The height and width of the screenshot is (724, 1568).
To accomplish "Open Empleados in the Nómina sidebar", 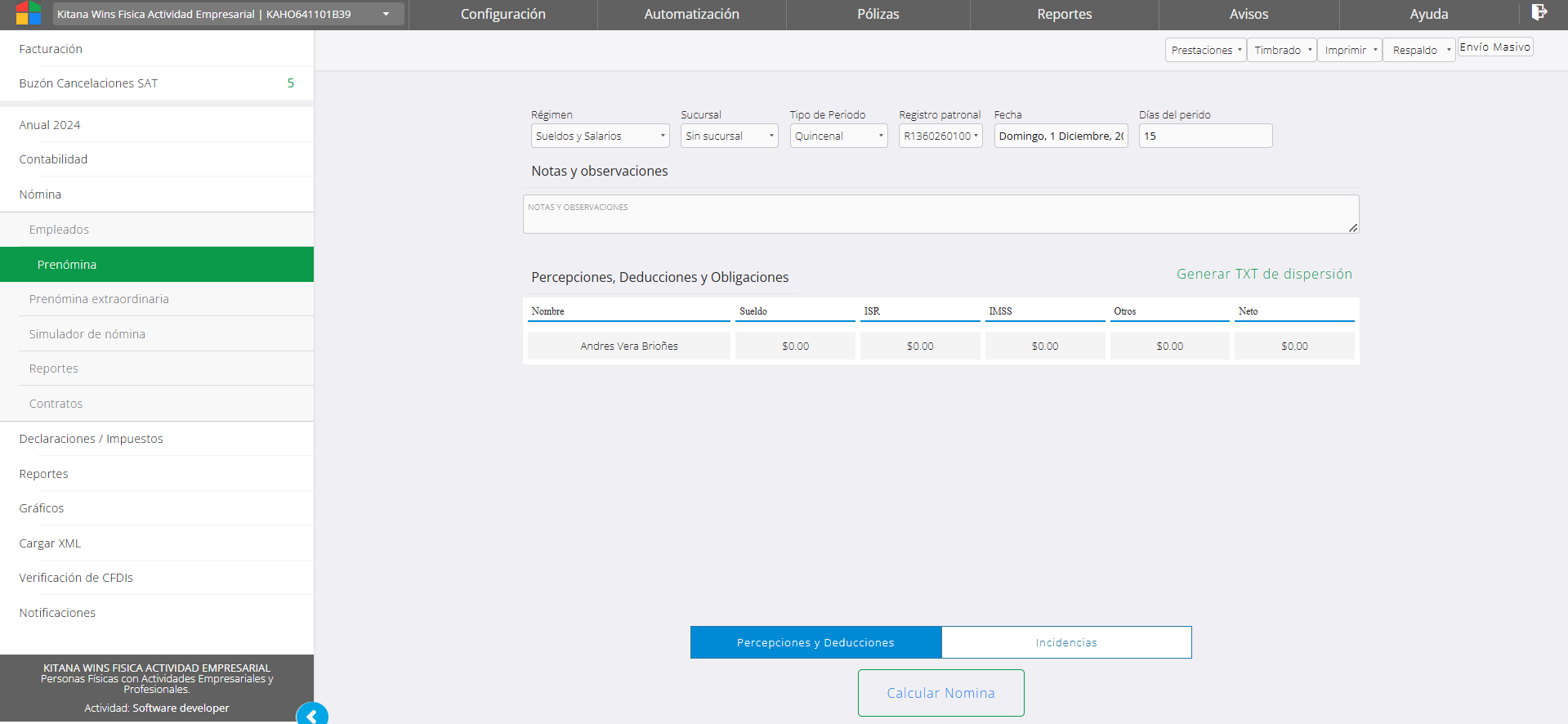I will coord(59,230).
